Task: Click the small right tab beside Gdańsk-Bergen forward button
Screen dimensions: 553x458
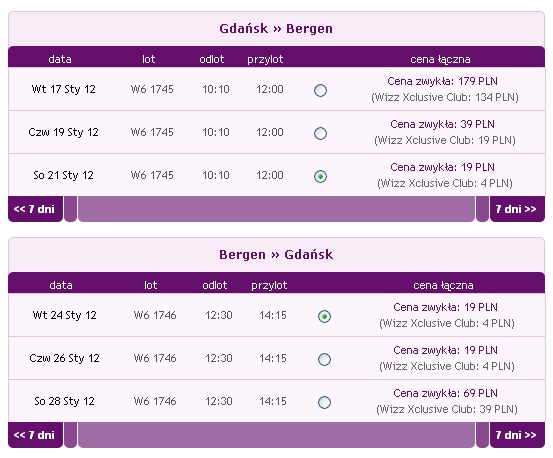Action: pos(482,209)
